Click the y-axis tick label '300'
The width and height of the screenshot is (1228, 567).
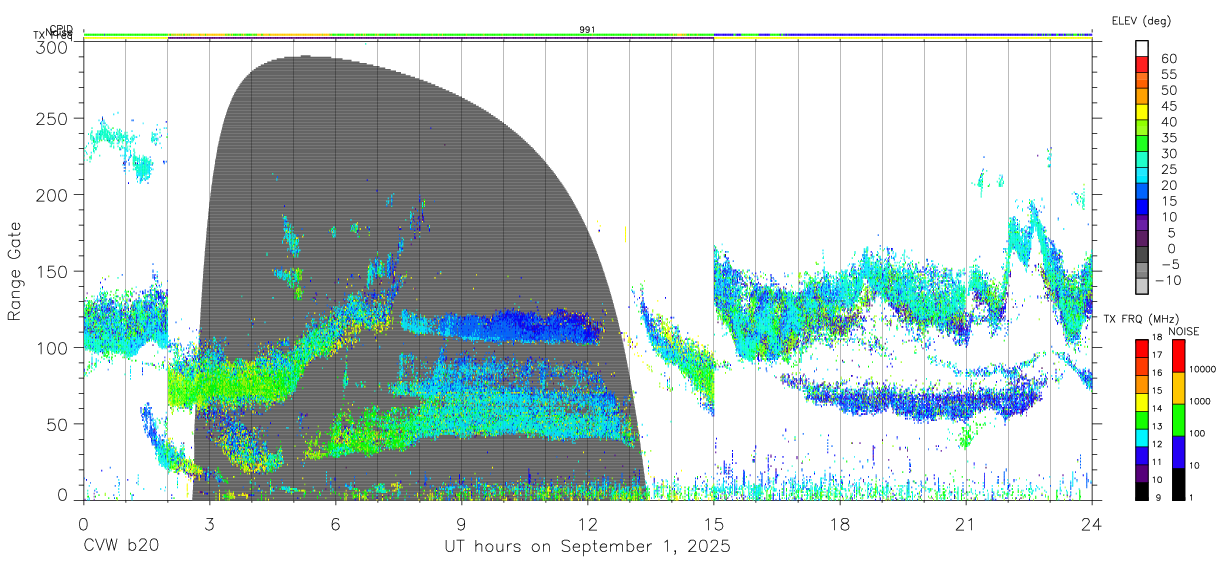pyautogui.click(x=51, y=47)
